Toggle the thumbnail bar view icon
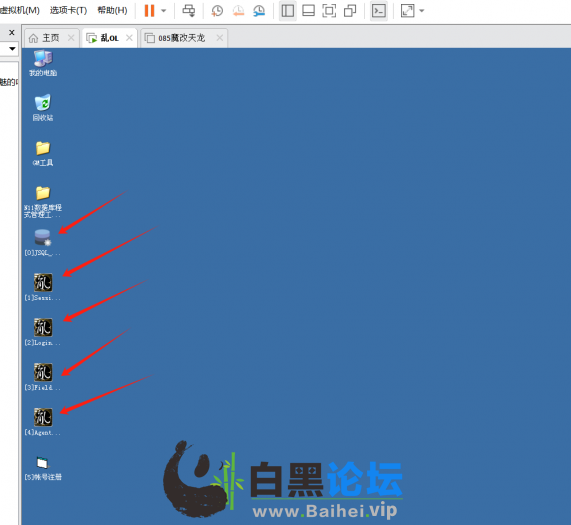 coord(308,11)
